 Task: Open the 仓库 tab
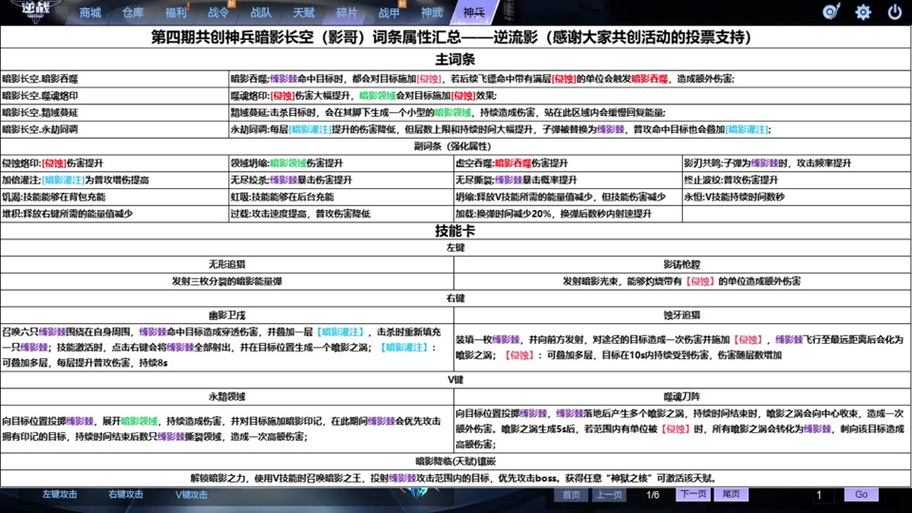[133, 12]
